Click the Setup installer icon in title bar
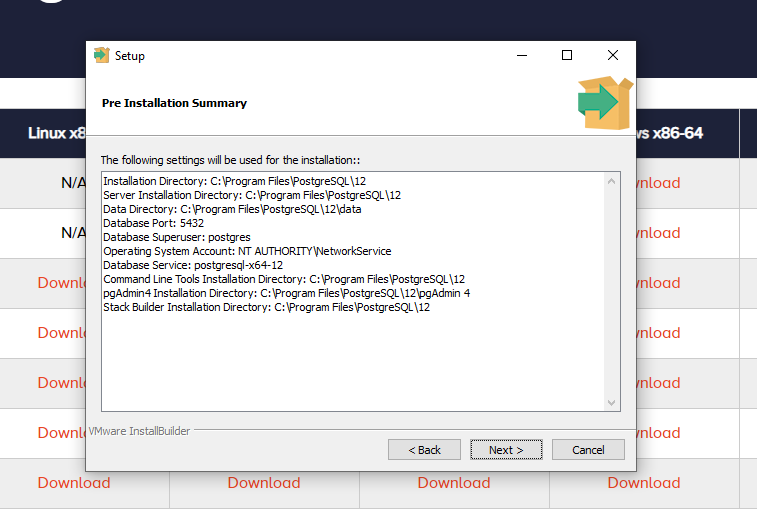757x517 pixels. coord(101,56)
